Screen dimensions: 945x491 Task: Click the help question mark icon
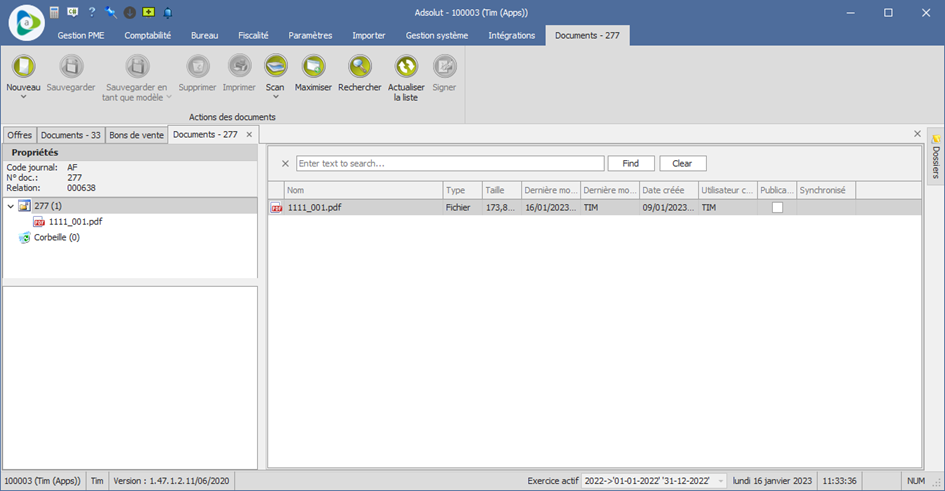(x=92, y=12)
